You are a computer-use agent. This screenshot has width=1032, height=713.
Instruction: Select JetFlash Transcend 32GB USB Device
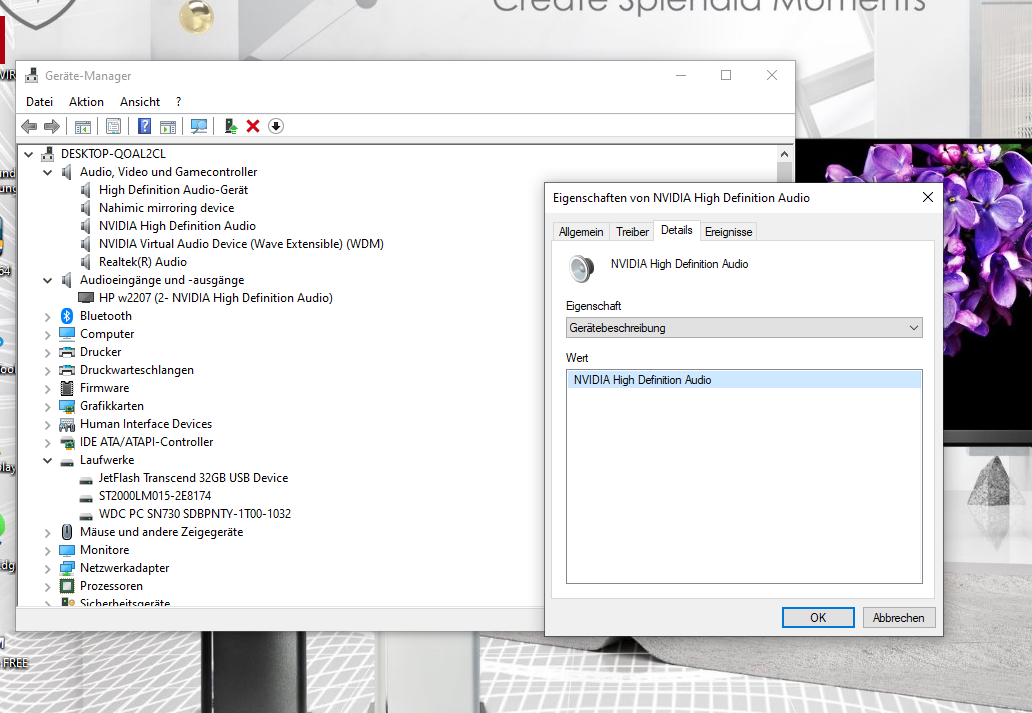[x=194, y=478]
